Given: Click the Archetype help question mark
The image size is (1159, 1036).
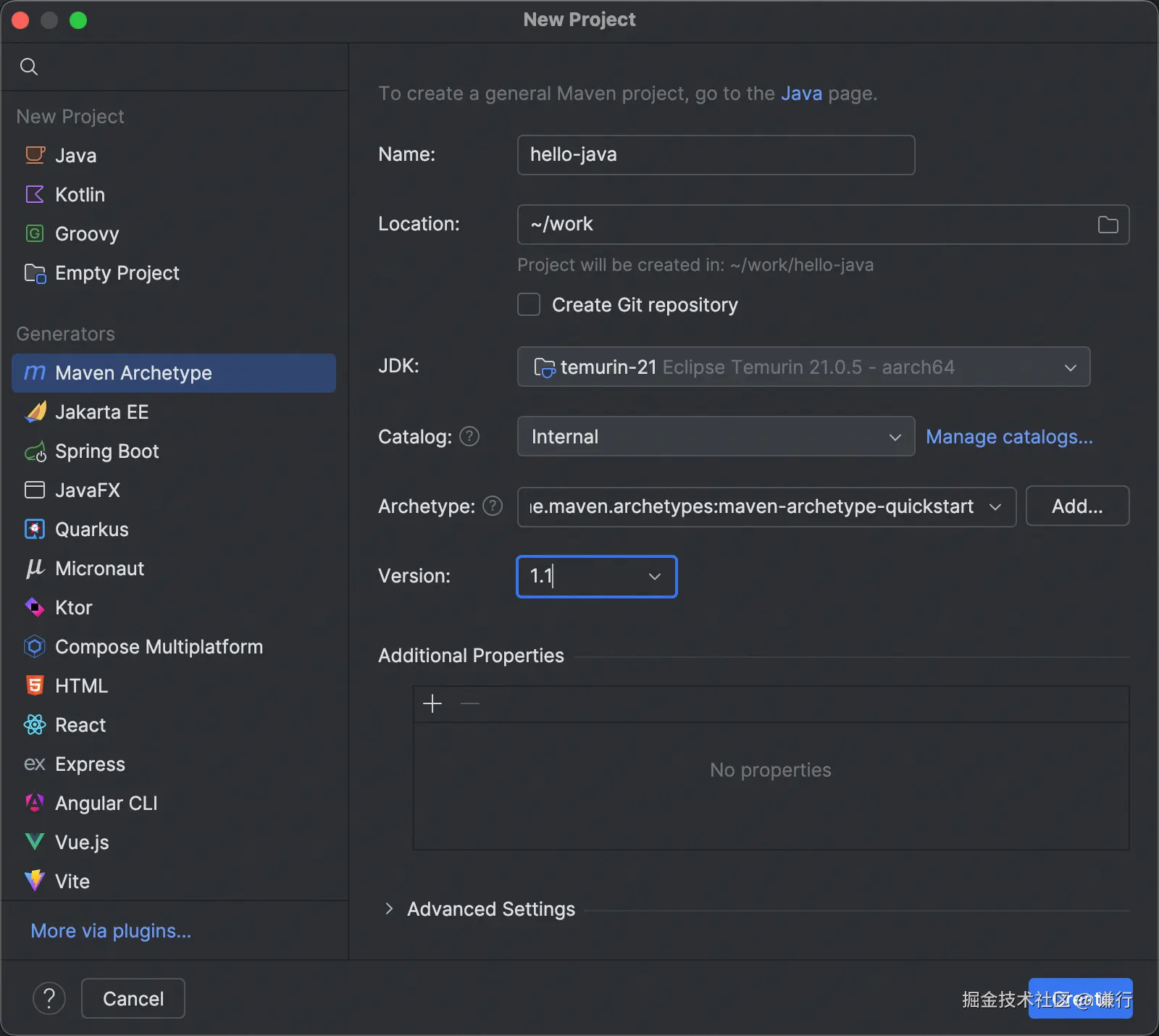Looking at the screenshot, I should click(493, 506).
